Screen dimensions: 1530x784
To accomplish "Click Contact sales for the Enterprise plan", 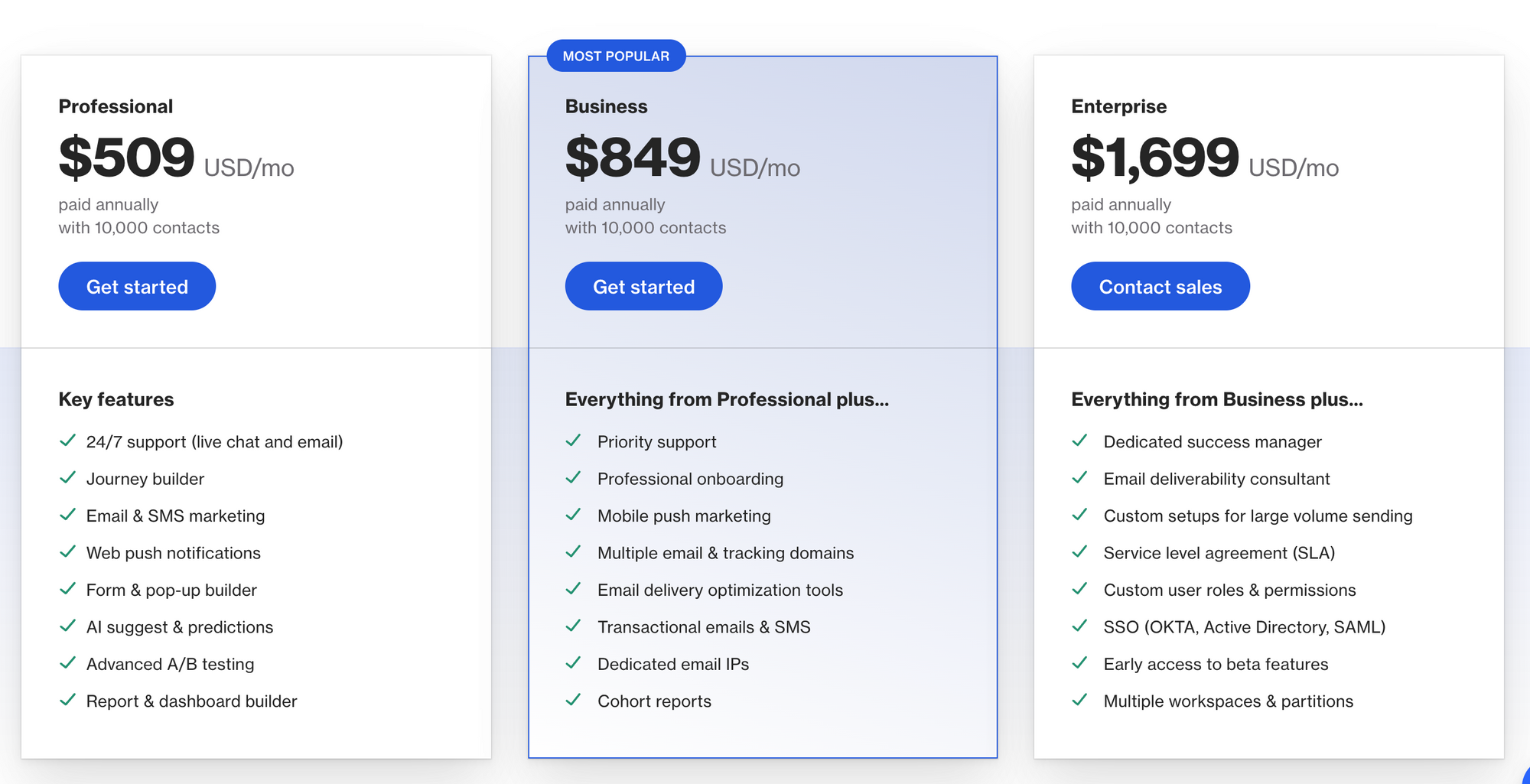I will pyautogui.click(x=1160, y=285).
